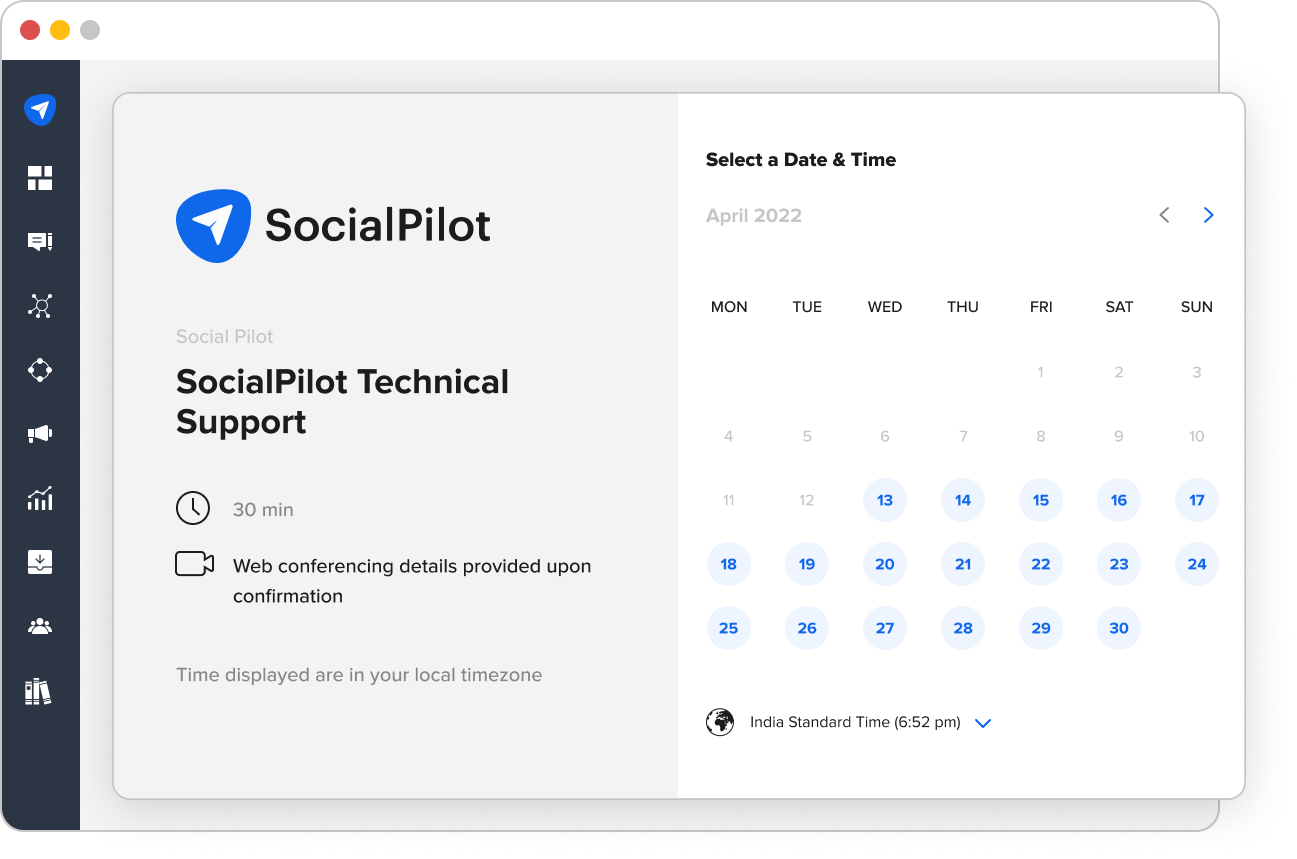This screenshot has width=1297, height=859.
Task: Pick April 30 on the calendar
Action: pyautogui.click(x=1118, y=628)
